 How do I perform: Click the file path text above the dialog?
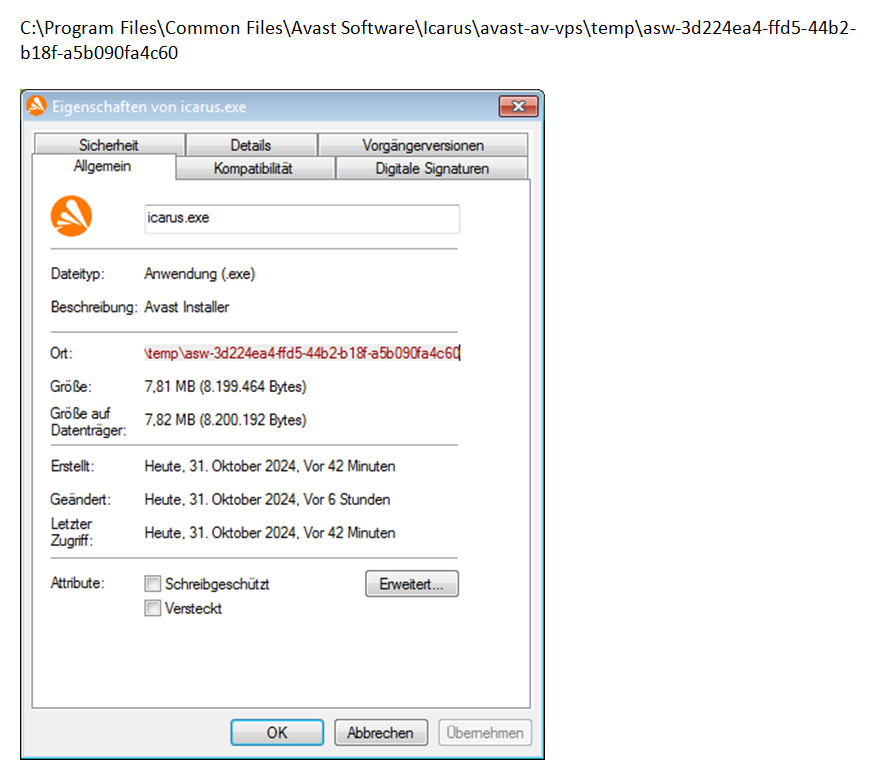[438, 40]
